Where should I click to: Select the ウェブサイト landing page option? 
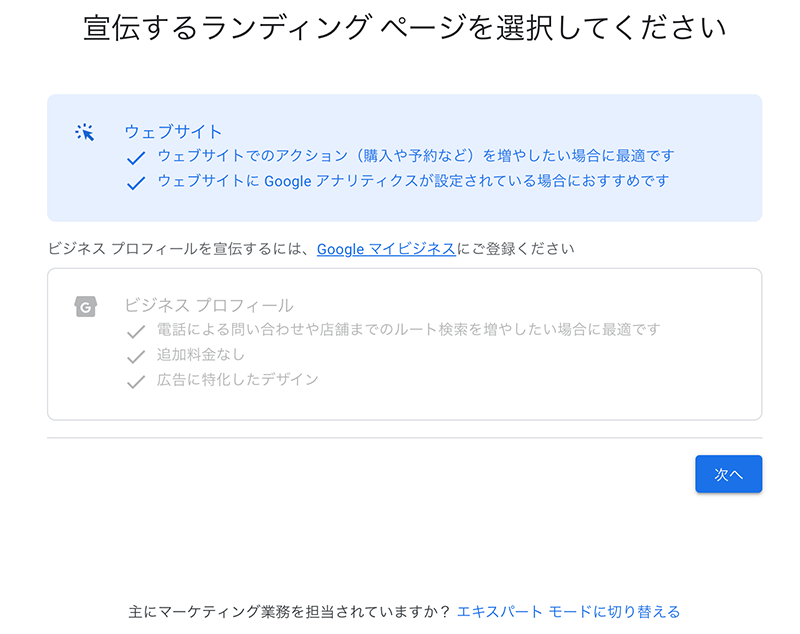(x=405, y=158)
